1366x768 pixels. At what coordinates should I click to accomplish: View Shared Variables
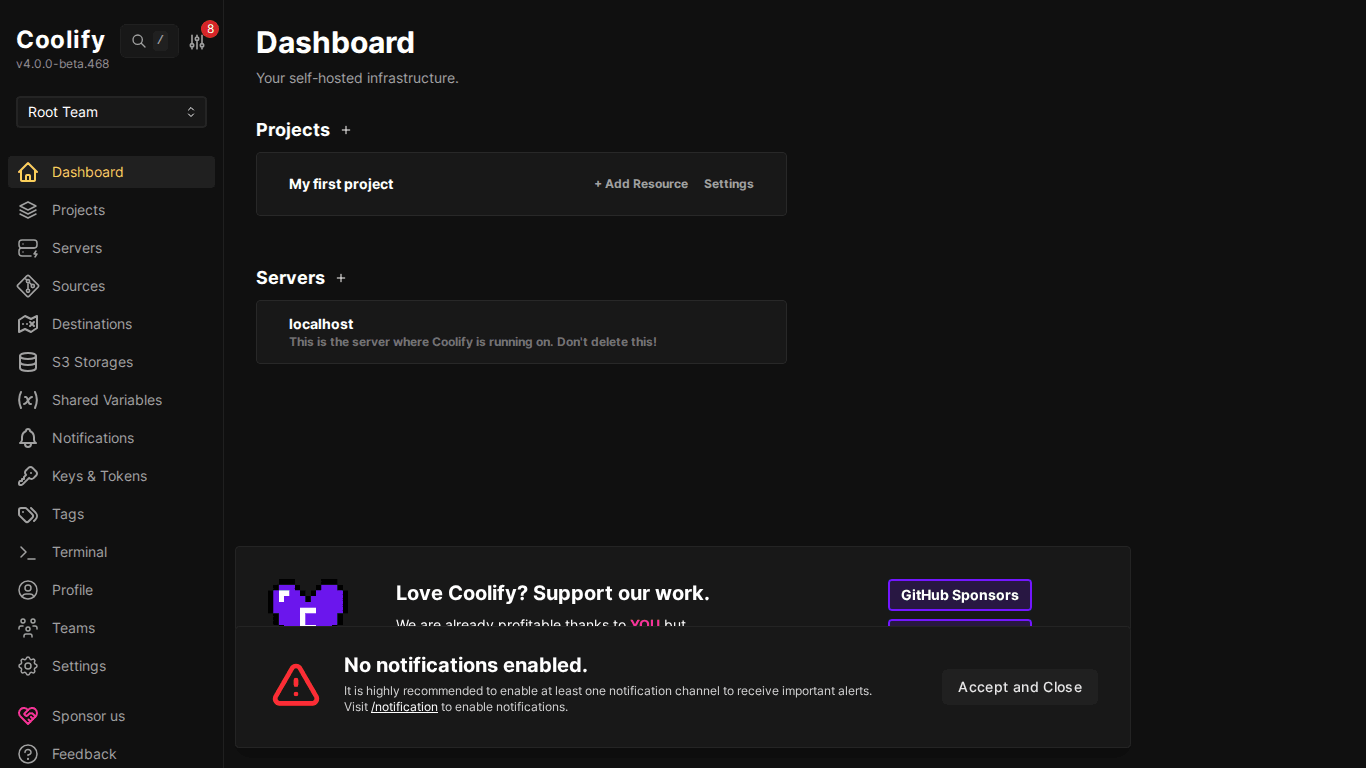pos(107,400)
